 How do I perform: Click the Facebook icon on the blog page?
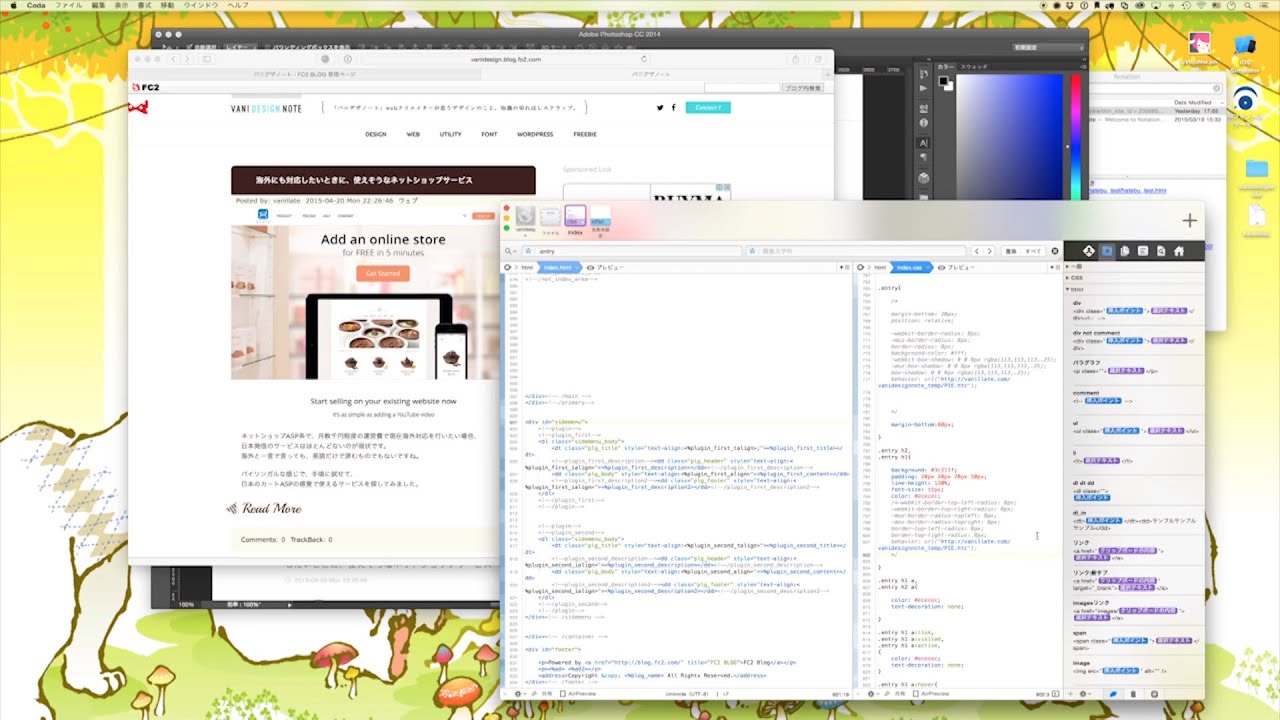673,107
